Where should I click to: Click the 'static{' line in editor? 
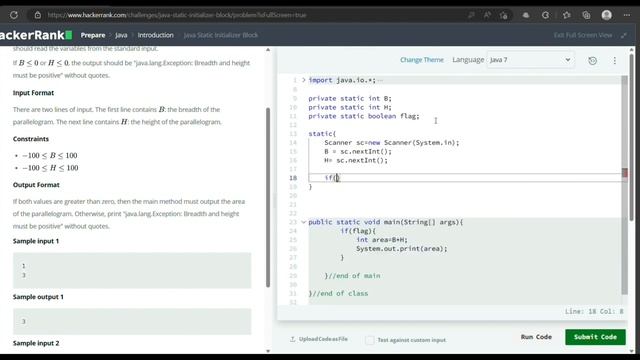322,134
